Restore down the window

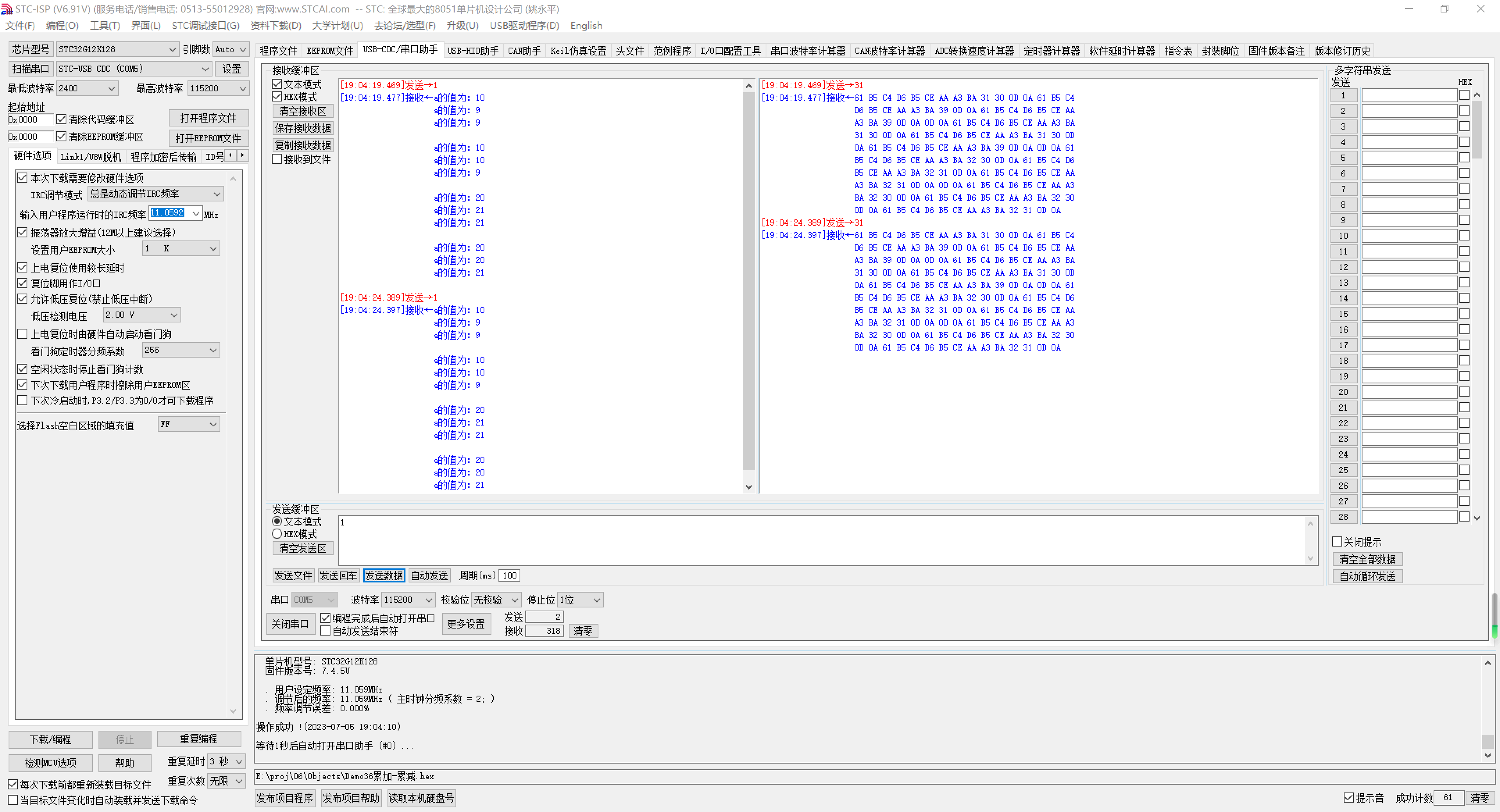1444,9
